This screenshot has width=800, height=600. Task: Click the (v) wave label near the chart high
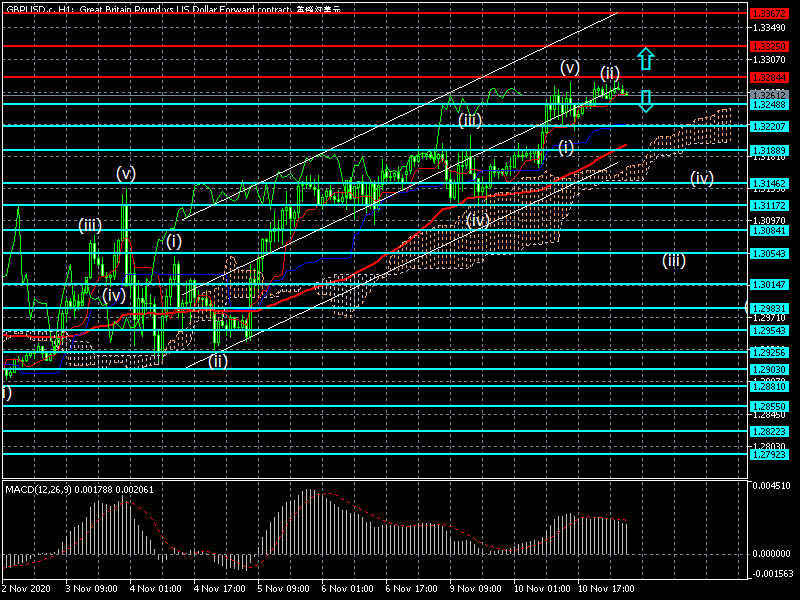(569, 67)
